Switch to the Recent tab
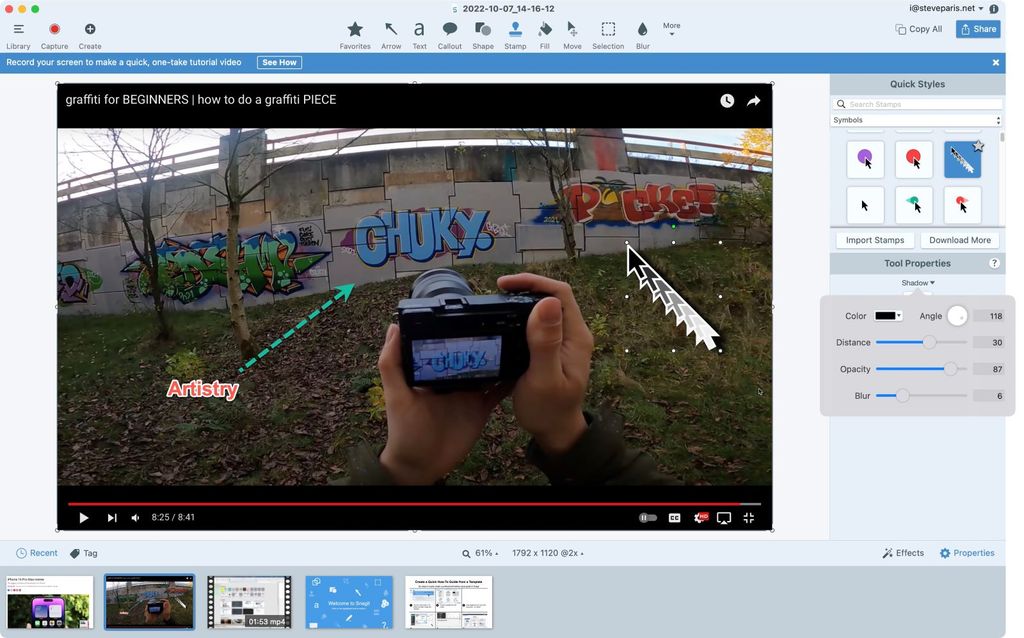 pyautogui.click(x=37, y=552)
